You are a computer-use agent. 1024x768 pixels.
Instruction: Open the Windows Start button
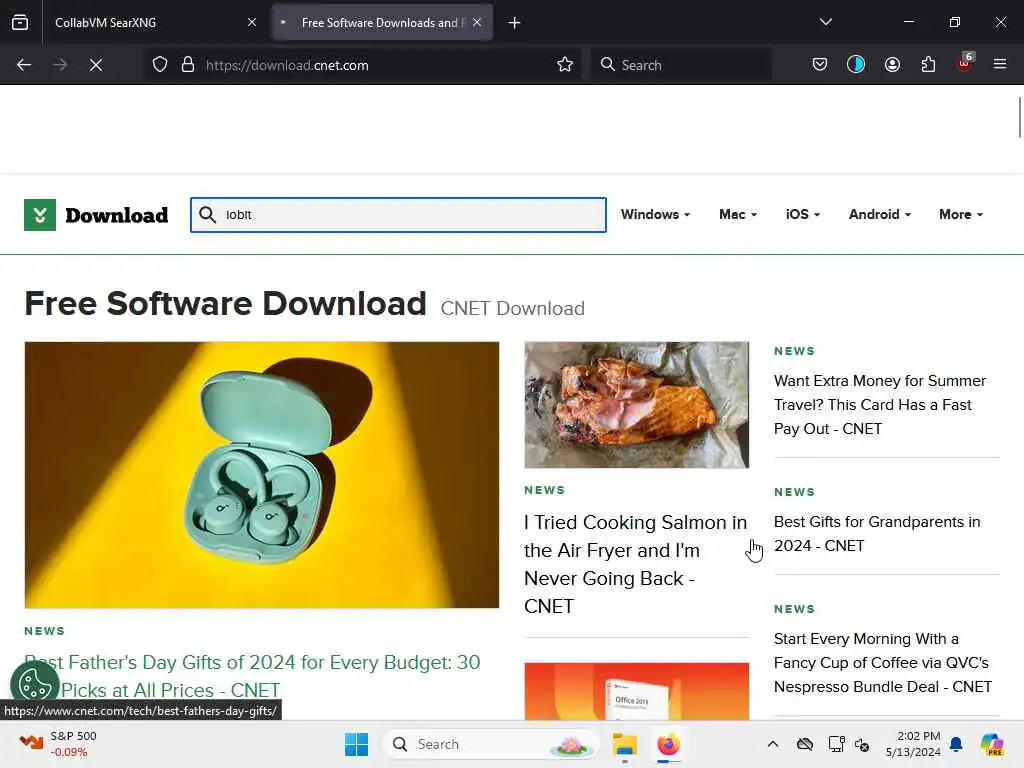pos(357,744)
